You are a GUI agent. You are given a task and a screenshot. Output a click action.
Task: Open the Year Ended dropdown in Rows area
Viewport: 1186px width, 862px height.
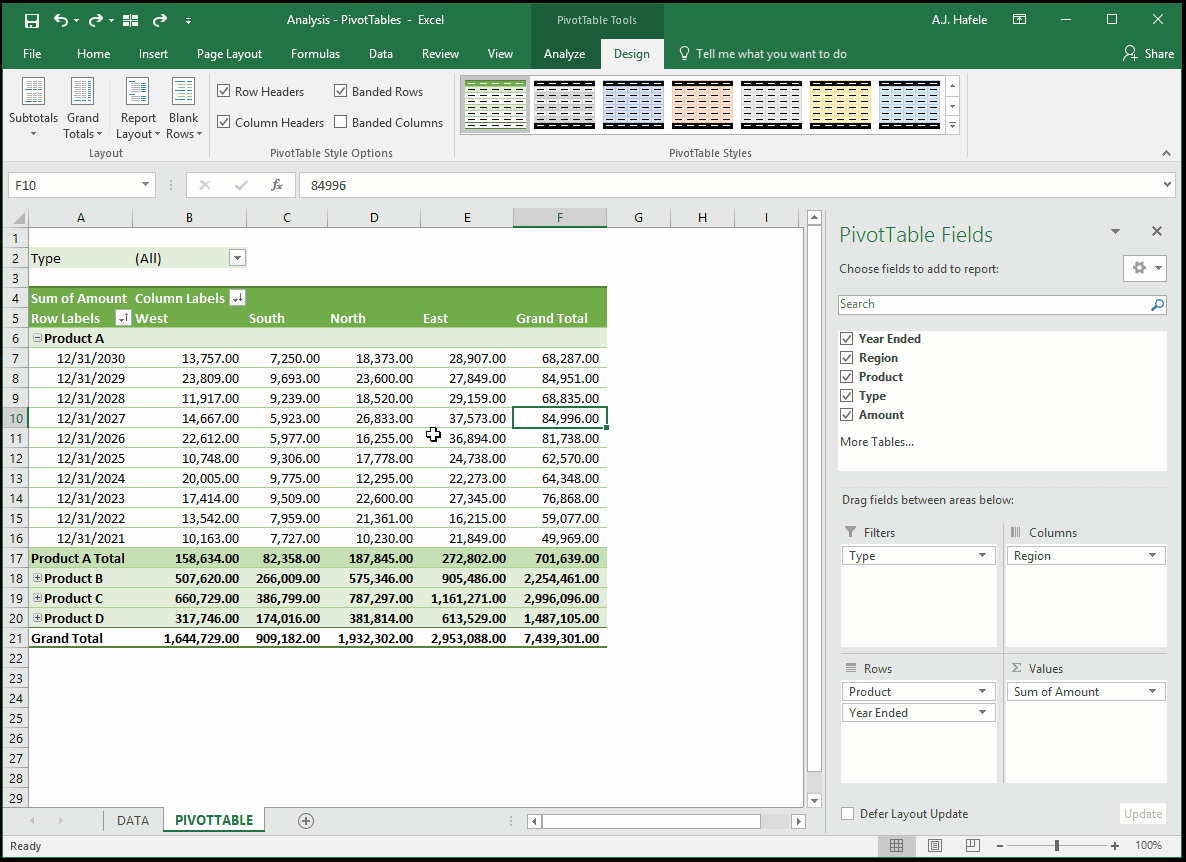982,712
